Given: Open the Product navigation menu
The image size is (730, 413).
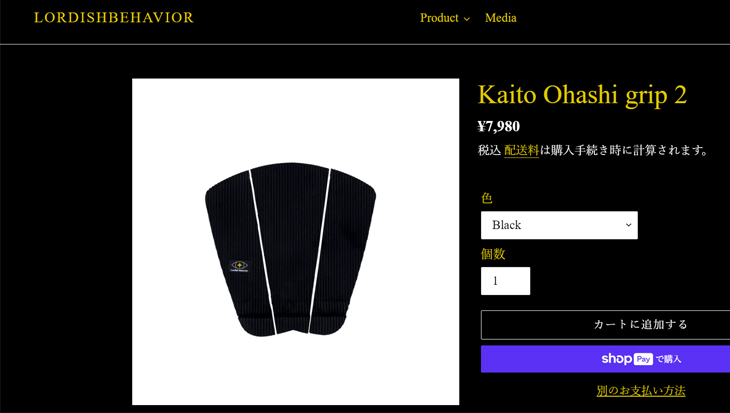Looking at the screenshot, I should click(x=445, y=18).
